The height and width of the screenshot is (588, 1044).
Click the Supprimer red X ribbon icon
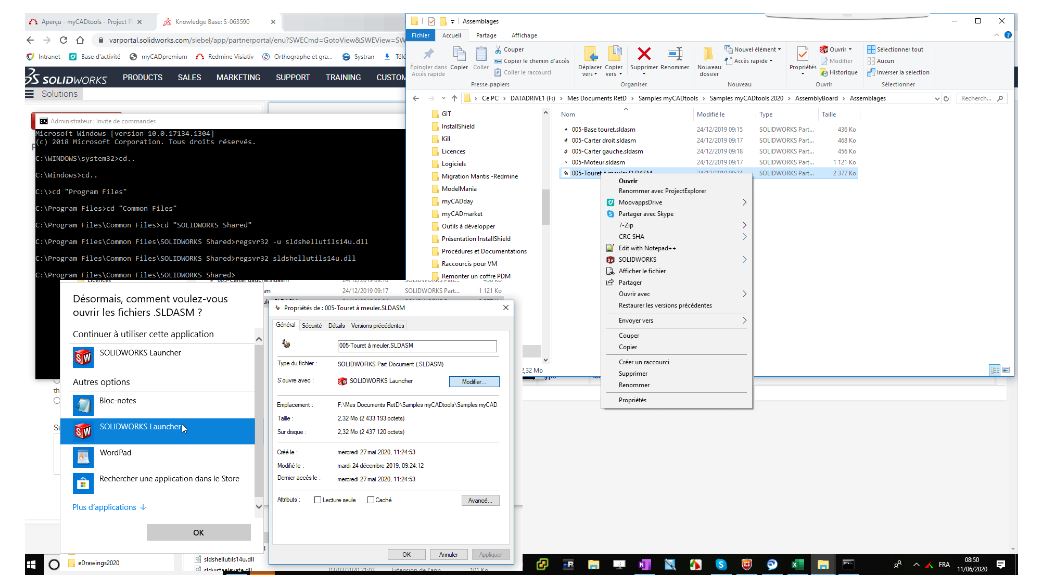coord(644,54)
